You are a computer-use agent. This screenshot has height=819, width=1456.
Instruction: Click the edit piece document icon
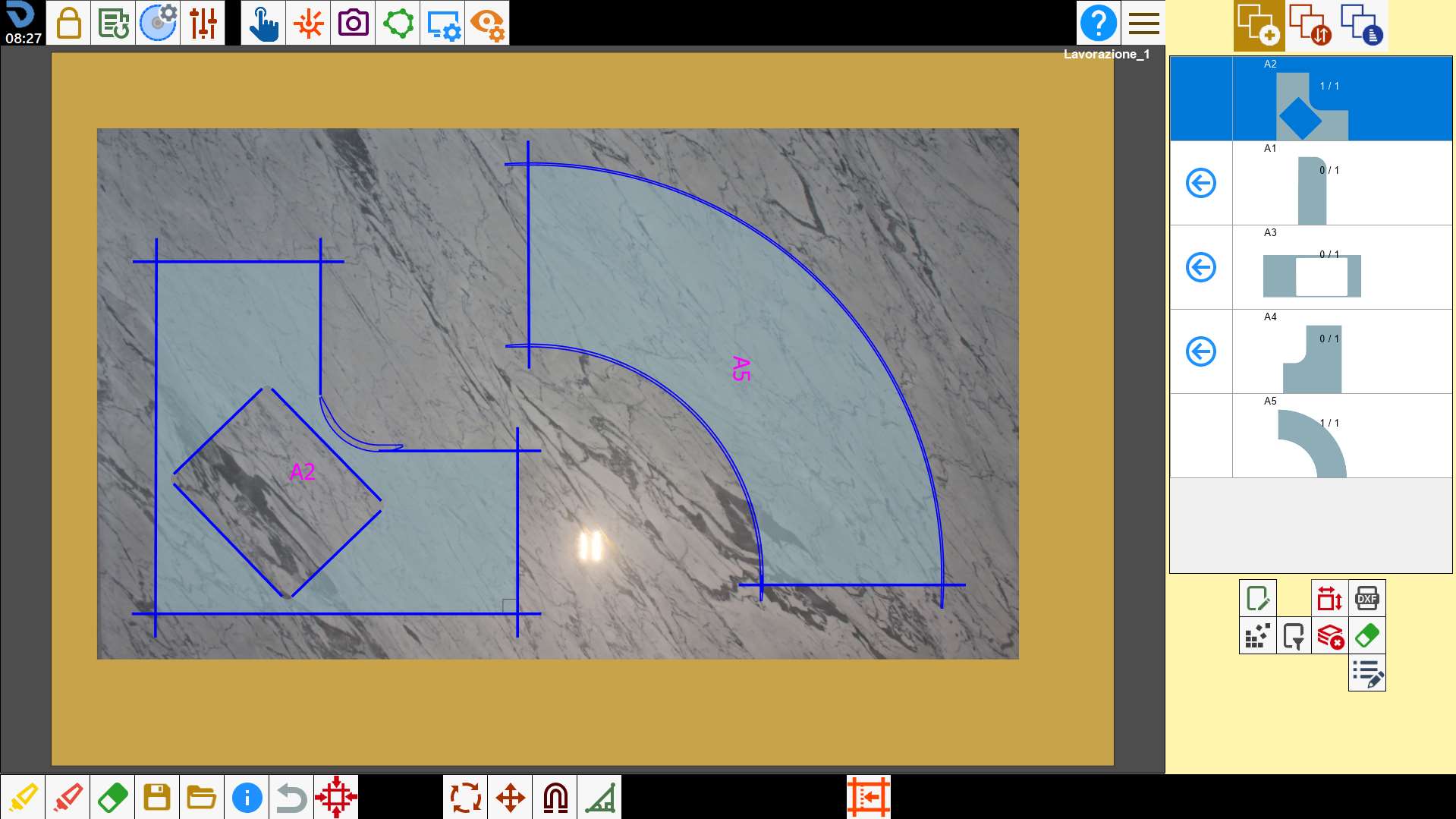[x=1257, y=598]
